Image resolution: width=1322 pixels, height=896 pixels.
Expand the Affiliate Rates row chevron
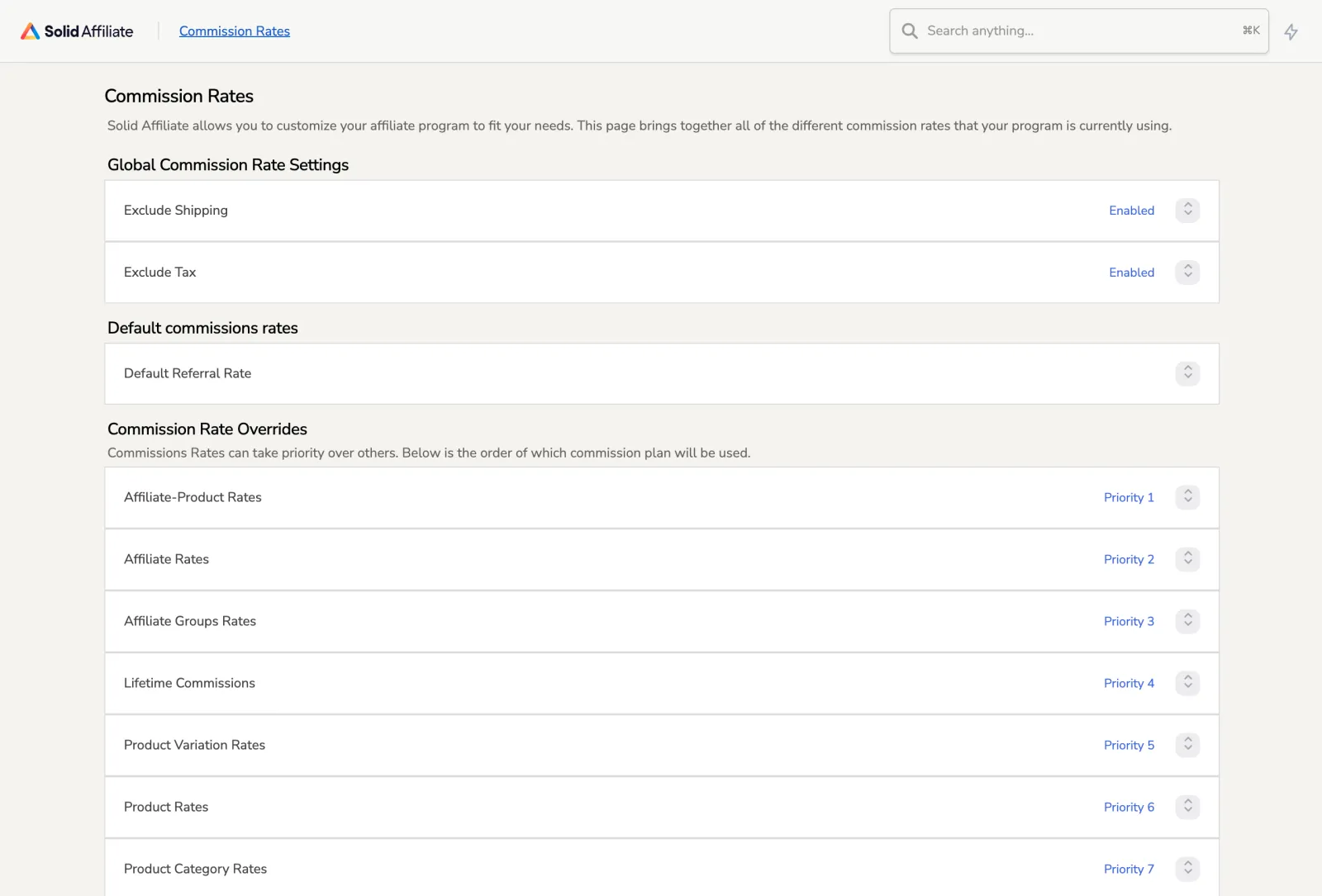[1187, 559]
